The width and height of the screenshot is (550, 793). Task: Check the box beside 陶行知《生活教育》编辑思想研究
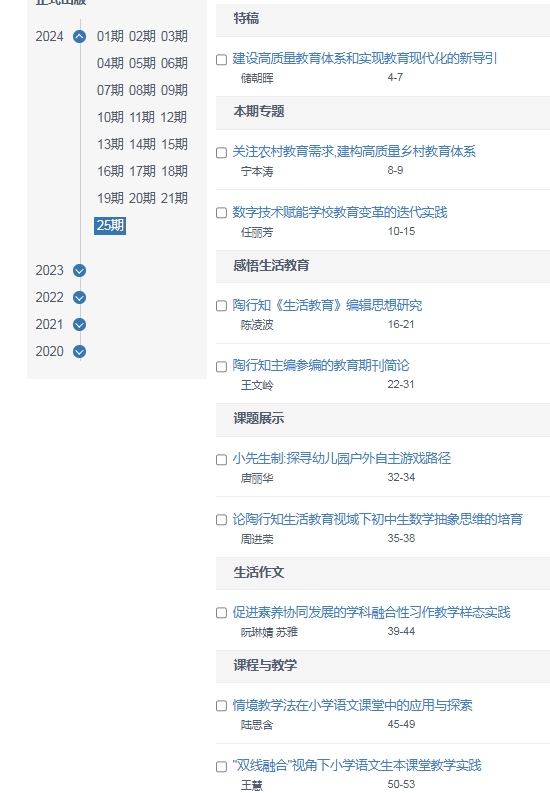(x=221, y=306)
